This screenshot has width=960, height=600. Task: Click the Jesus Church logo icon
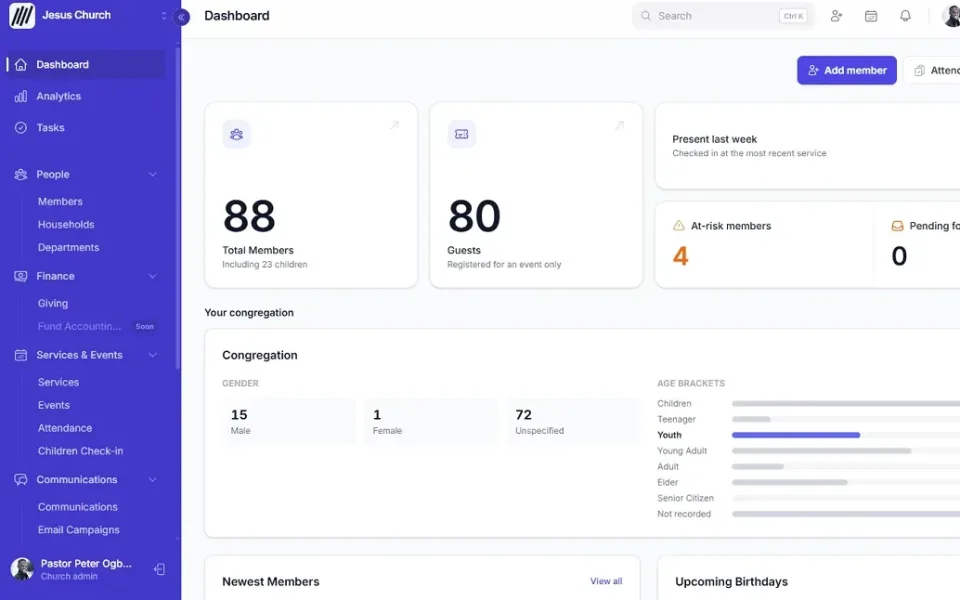click(22, 16)
